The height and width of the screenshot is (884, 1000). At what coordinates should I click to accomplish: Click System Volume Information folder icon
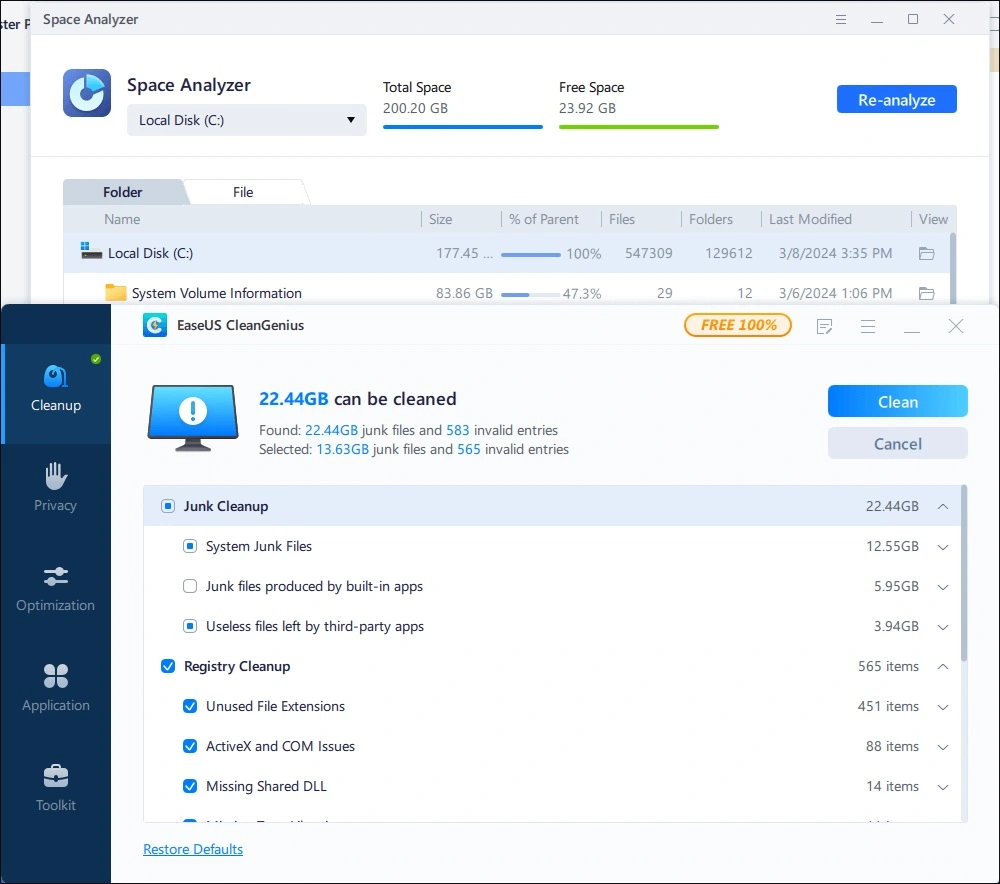[115, 292]
